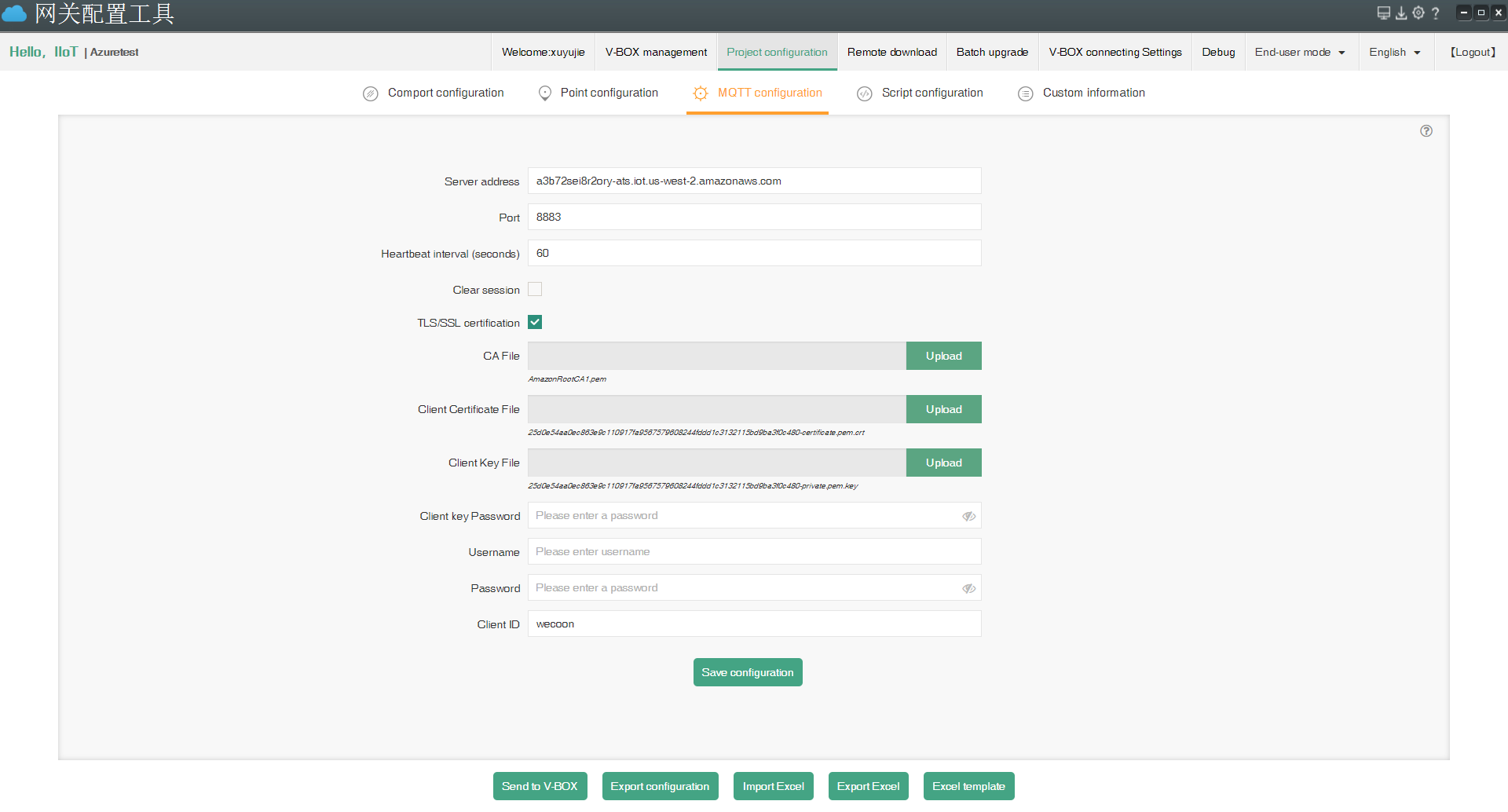Open settings via the title bar gear icon
This screenshot has width=1508, height=812.
click(1418, 13)
